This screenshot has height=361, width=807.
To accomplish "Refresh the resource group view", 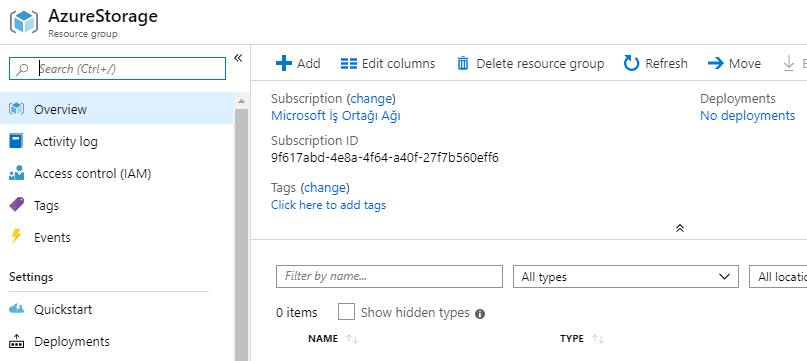I will (x=655, y=63).
